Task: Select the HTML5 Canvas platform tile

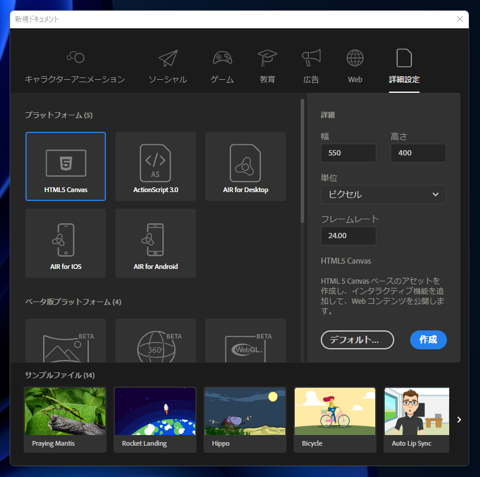Action: coord(66,166)
